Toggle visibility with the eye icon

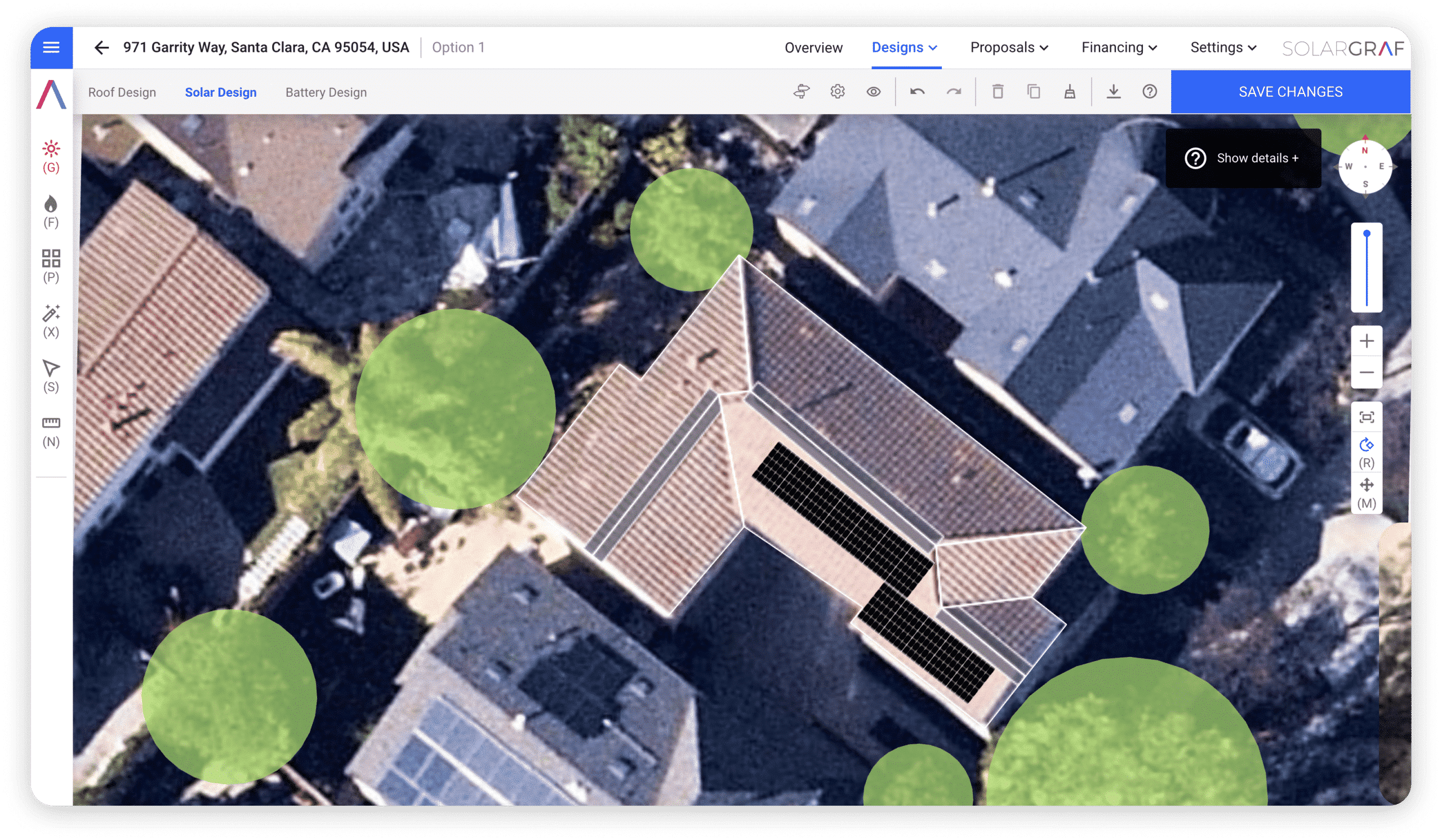873,92
